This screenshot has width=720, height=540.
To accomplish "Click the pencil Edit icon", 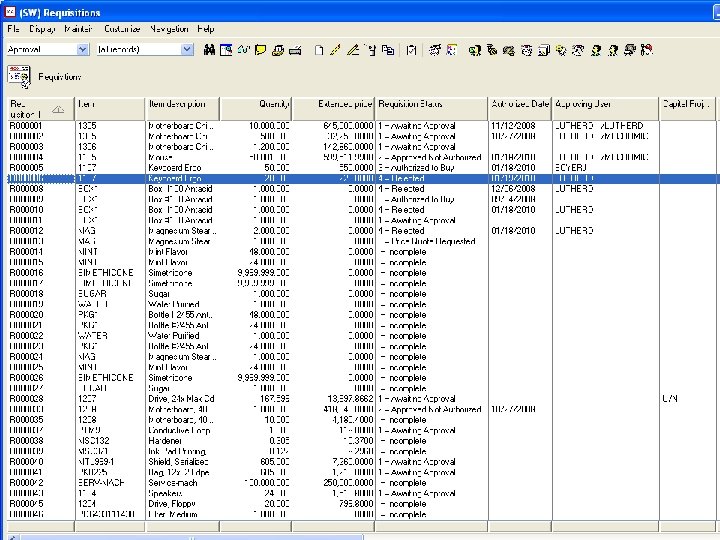I will click(336, 49).
